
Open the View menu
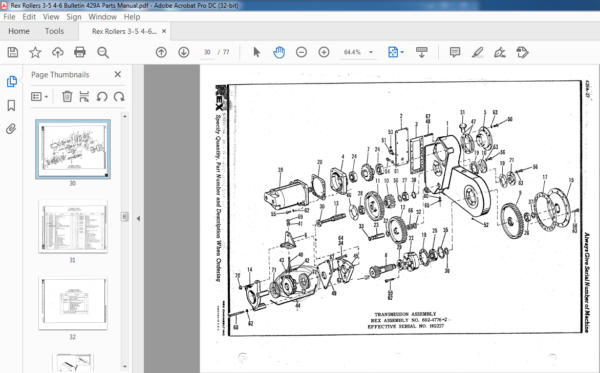pos(51,17)
